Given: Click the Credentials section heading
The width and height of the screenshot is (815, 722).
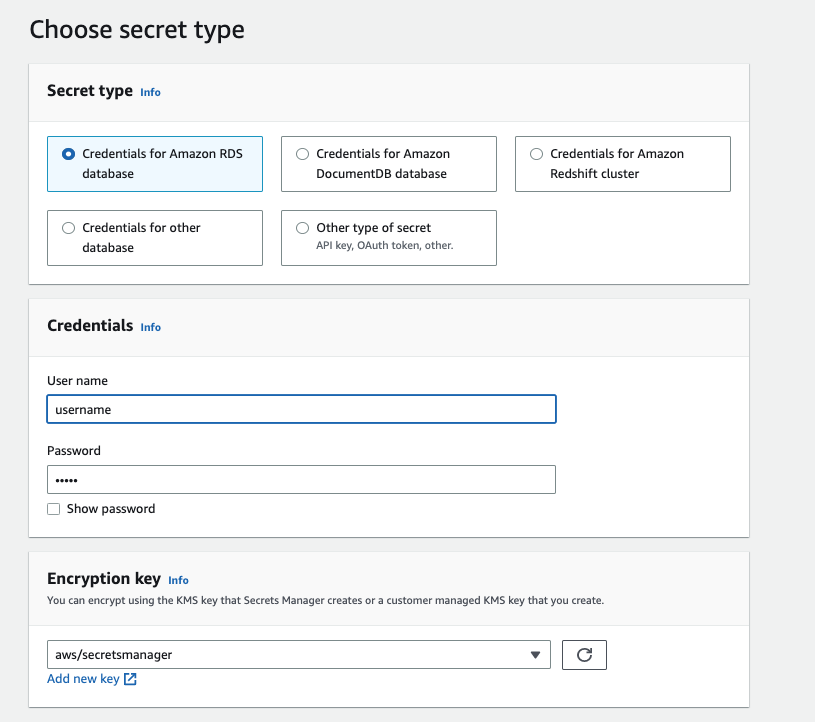Looking at the screenshot, I should click(90, 326).
